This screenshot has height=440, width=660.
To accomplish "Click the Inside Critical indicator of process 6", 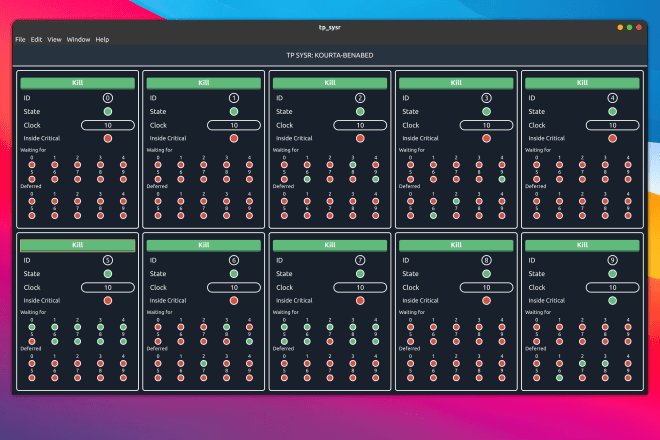I will click(234, 301).
